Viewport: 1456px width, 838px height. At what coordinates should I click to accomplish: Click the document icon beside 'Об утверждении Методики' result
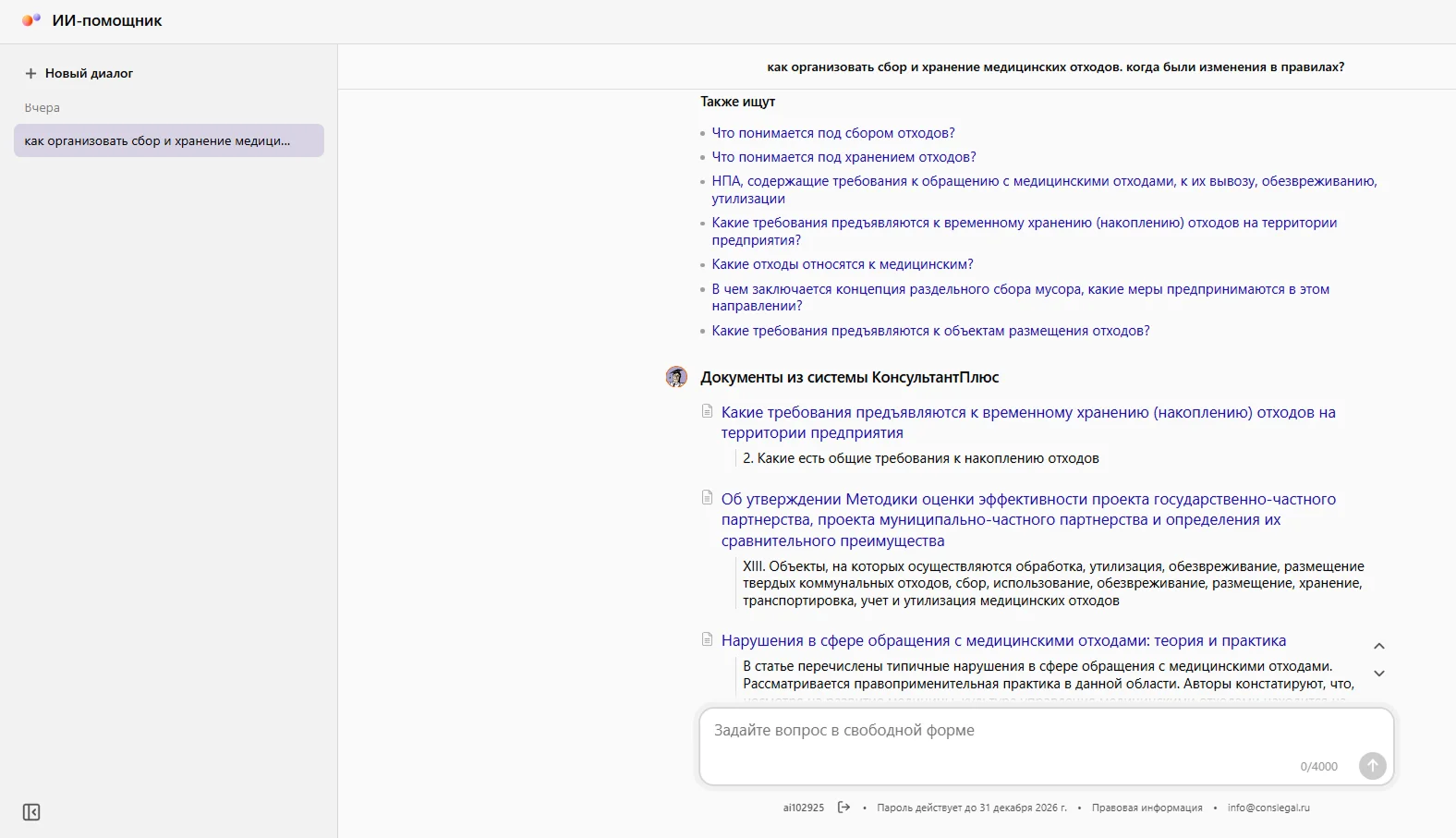point(708,498)
